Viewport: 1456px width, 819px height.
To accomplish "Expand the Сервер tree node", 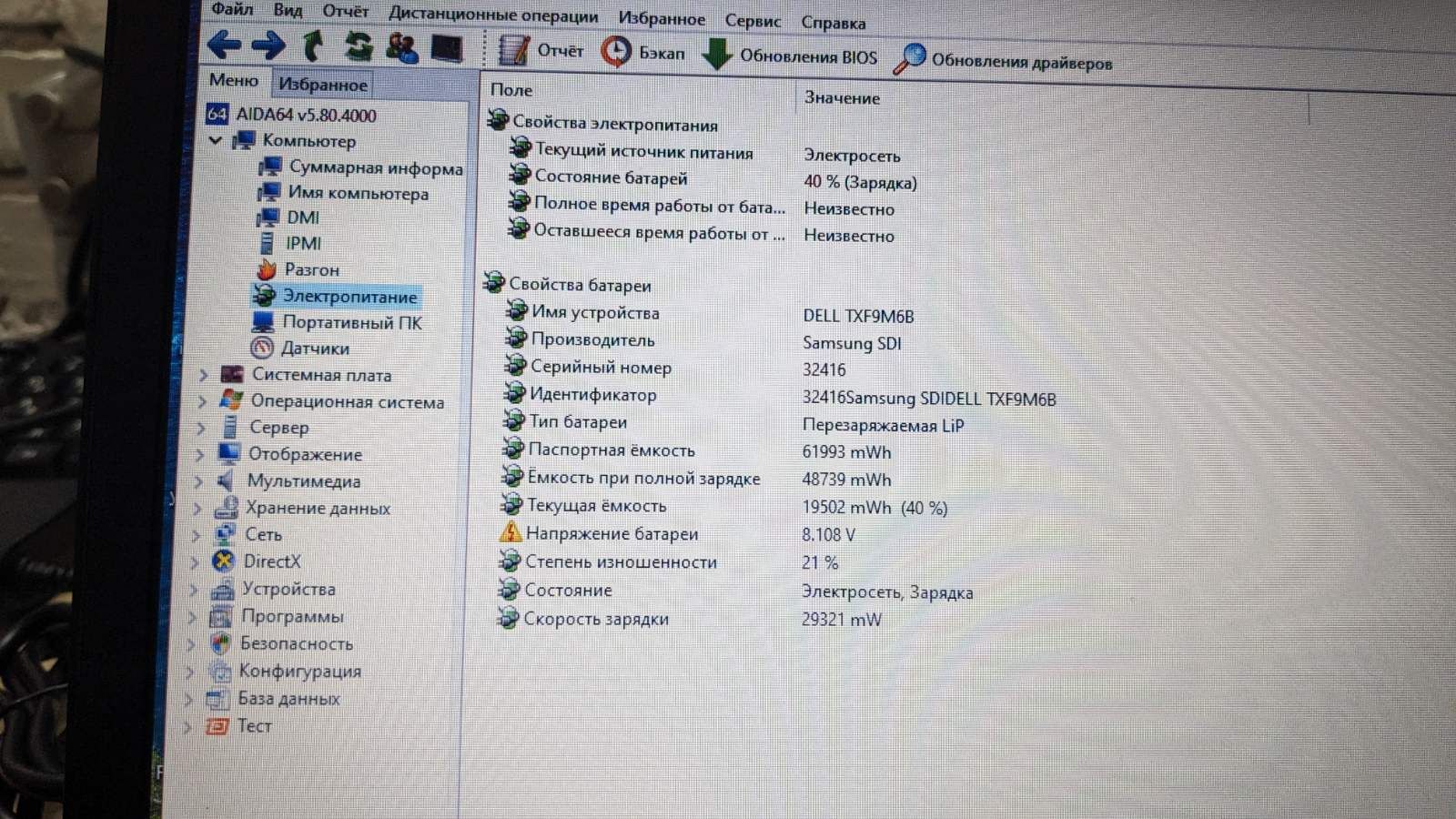I will click(x=200, y=427).
